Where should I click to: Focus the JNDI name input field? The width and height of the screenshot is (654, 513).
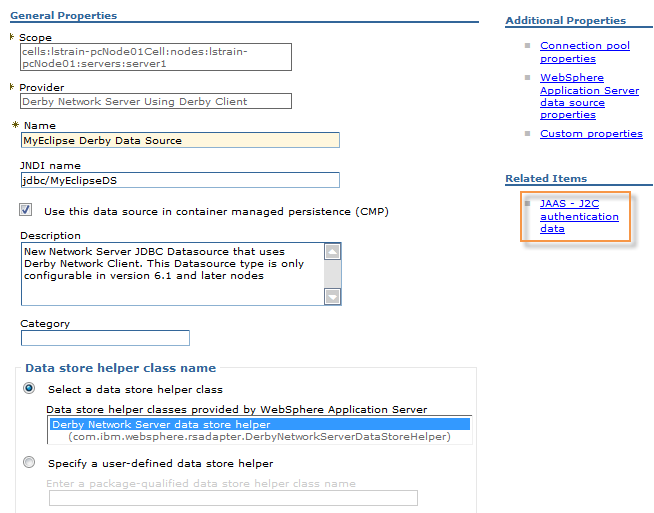click(x=180, y=180)
